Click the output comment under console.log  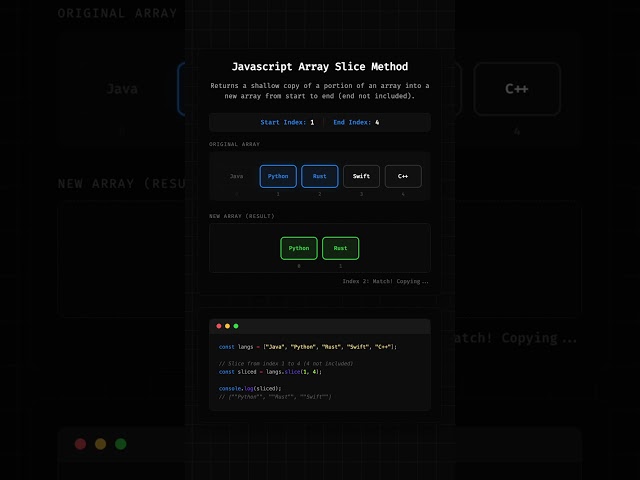(275, 397)
